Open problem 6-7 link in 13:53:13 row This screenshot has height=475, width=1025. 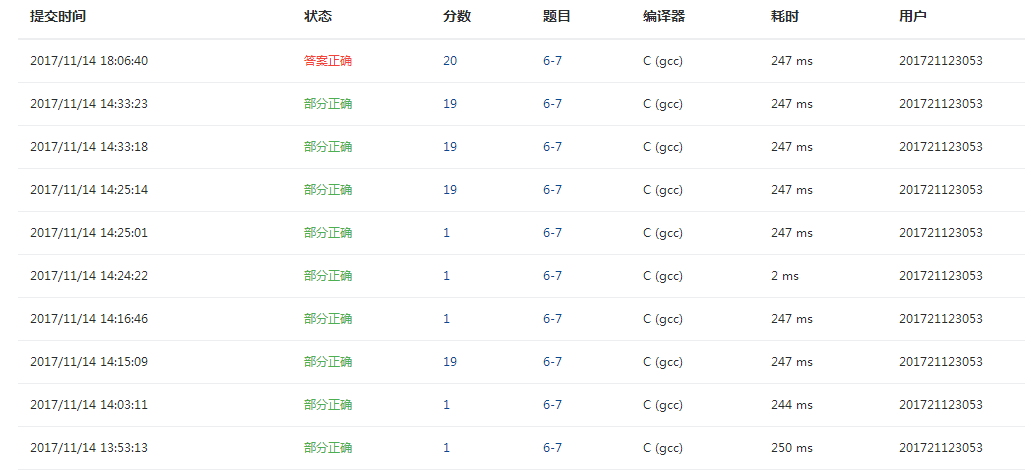coord(552,448)
